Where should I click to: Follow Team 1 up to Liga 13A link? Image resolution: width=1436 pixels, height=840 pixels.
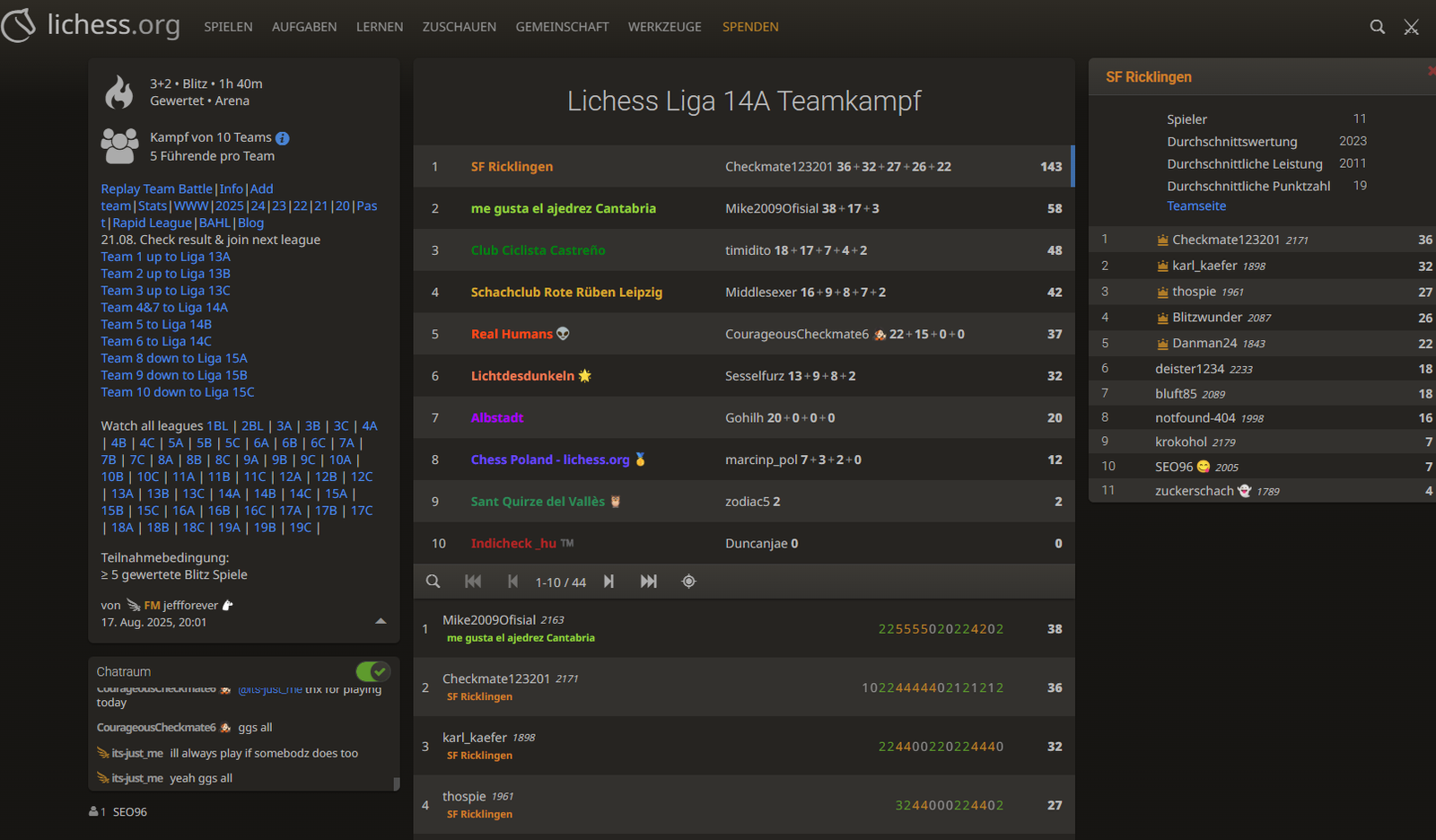(x=166, y=257)
